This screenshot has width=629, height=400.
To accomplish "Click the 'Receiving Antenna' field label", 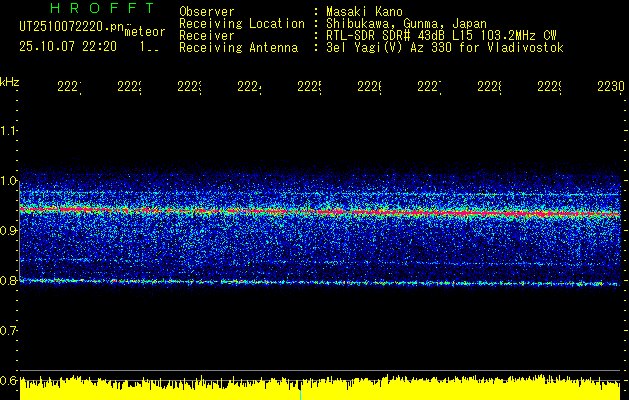I will [239, 48].
